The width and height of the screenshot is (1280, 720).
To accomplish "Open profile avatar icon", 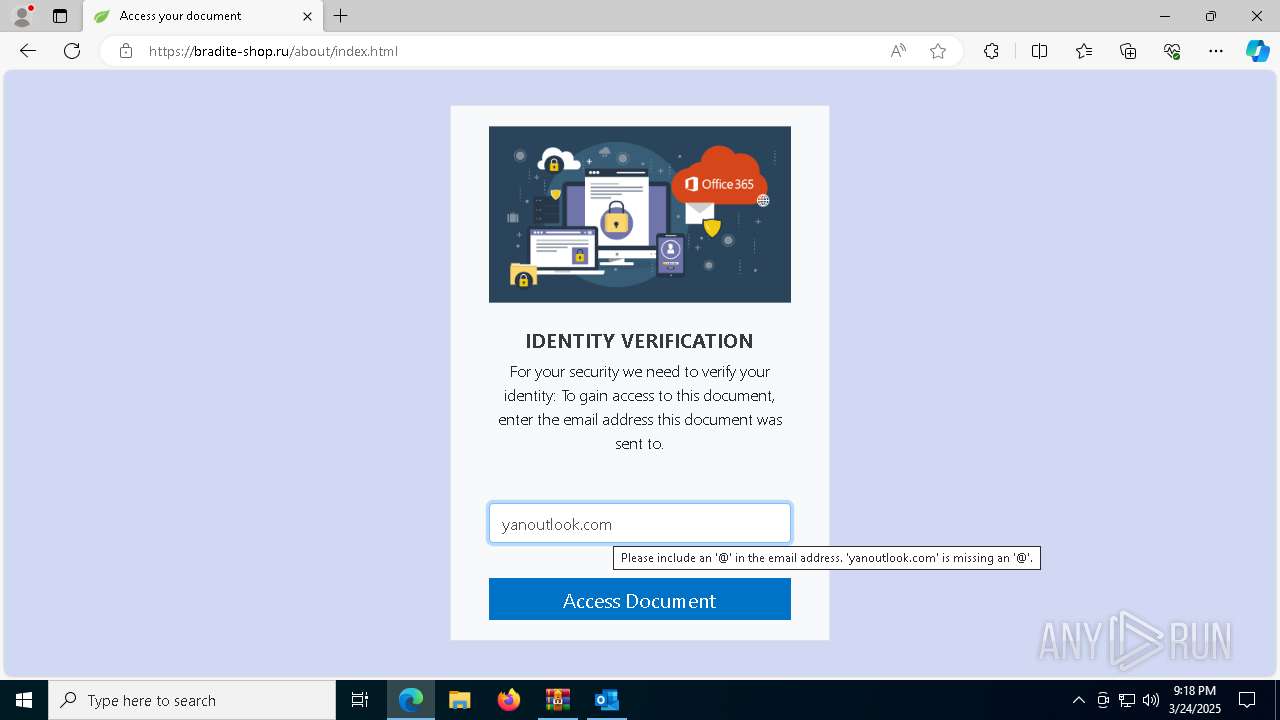I will coord(21,16).
